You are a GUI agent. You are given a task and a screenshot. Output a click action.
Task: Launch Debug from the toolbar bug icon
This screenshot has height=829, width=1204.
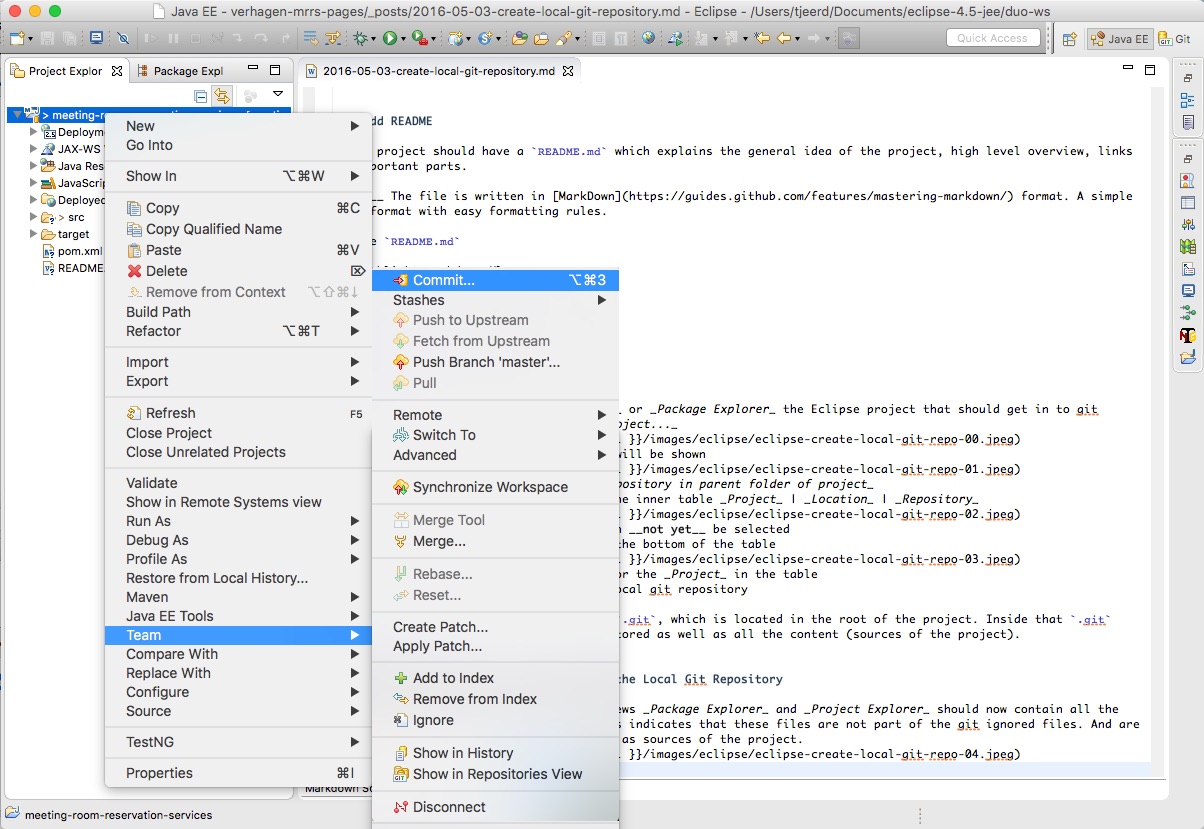[x=361, y=39]
